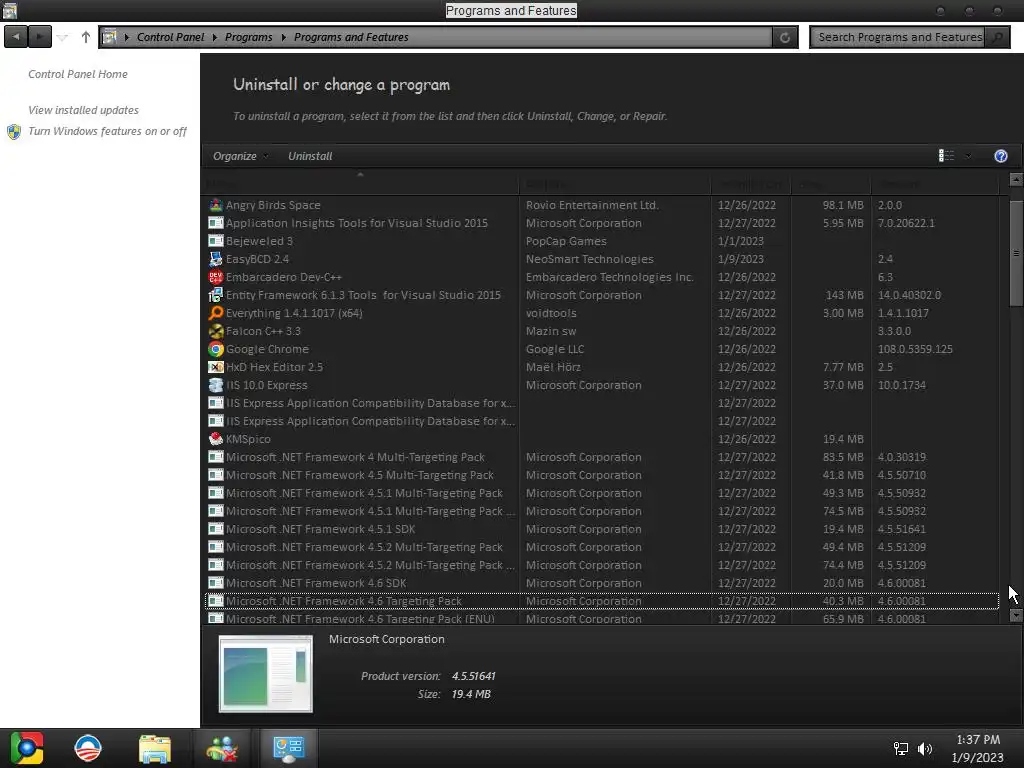The height and width of the screenshot is (768, 1024).
Task: Click the HxD Hex Editor 2.5 icon
Action: [216, 367]
